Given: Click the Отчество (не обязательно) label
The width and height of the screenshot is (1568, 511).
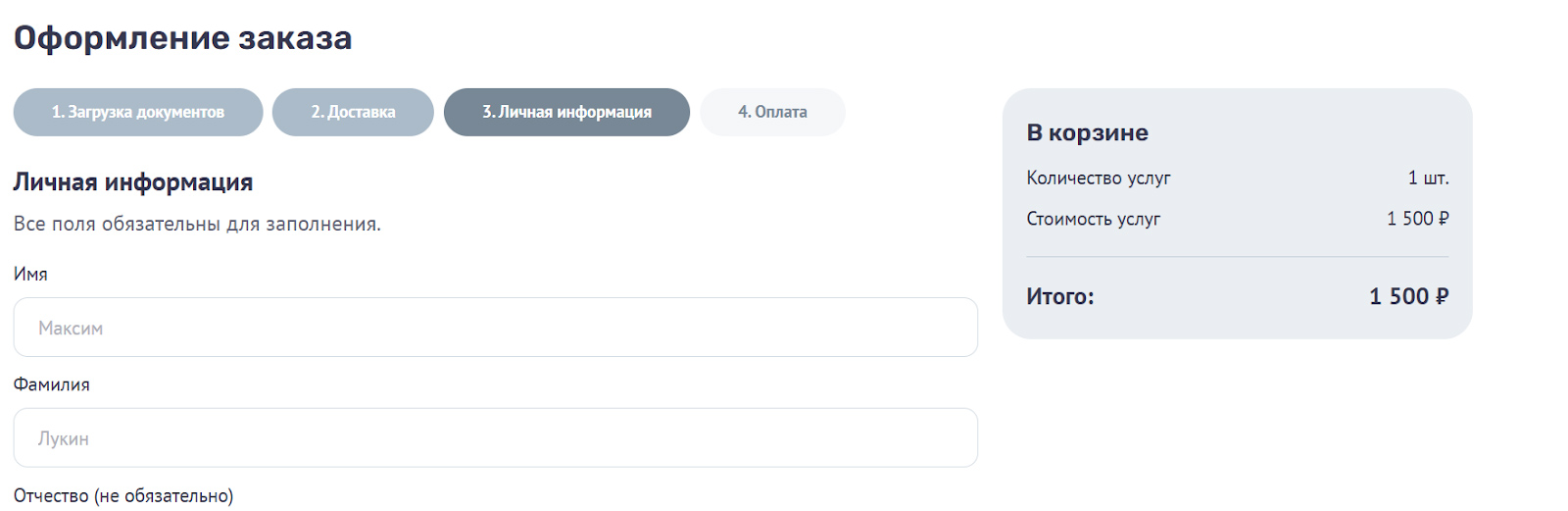Looking at the screenshot, I should coord(123,495).
